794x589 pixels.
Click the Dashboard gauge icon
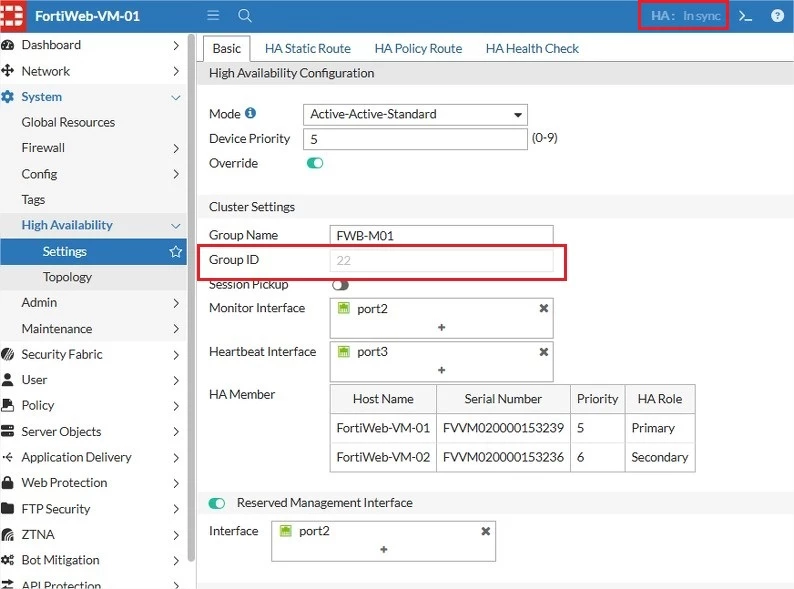[8, 45]
